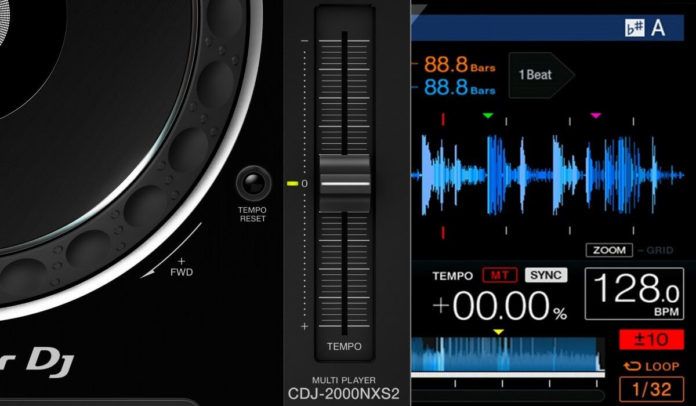Click the 128.0 BPM display box
This screenshot has width=696, height=406.
click(x=634, y=294)
